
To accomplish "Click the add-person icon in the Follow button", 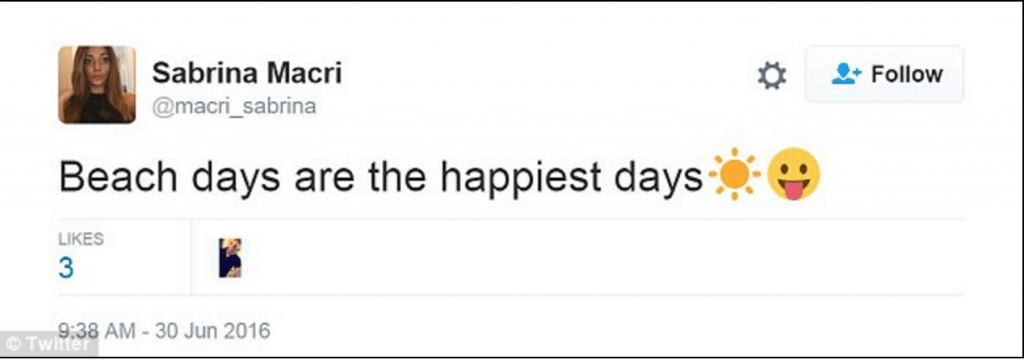I will pos(846,74).
